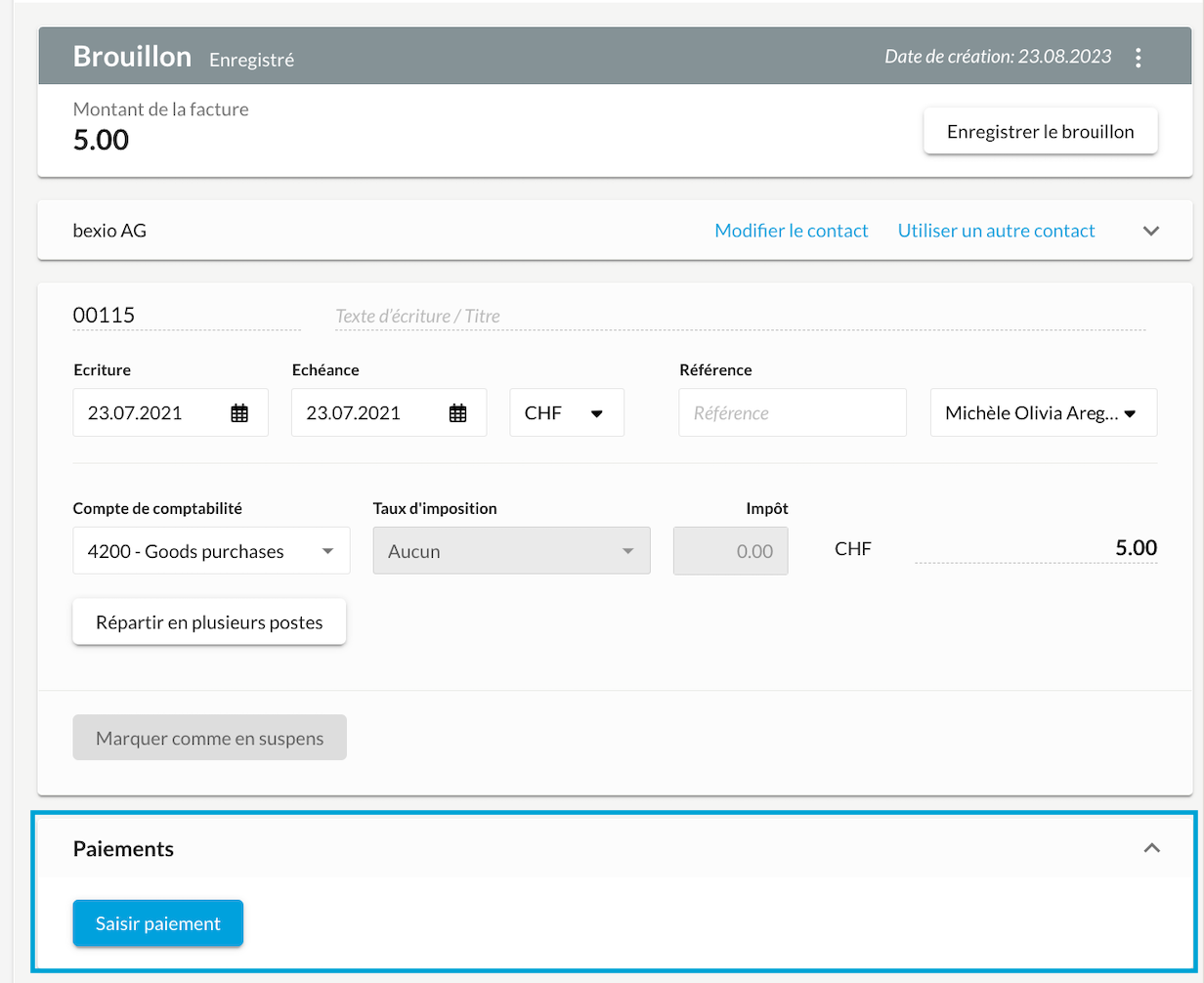
Task: Expand the bexio AG contact details
Action: pos(1151,232)
